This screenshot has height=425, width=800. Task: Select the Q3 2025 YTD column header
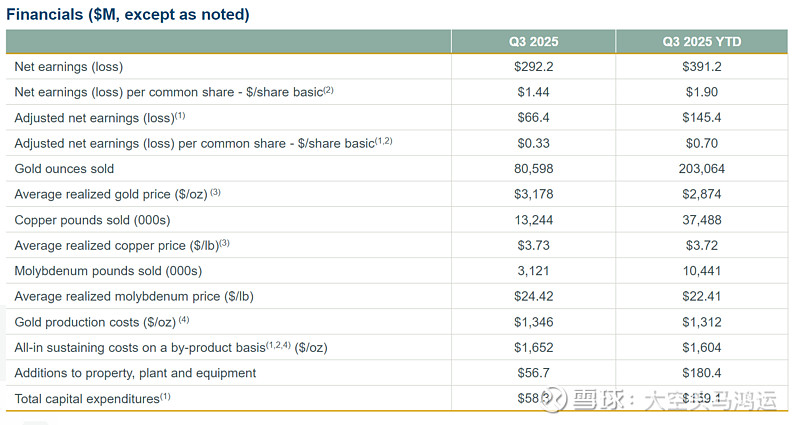(702, 41)
